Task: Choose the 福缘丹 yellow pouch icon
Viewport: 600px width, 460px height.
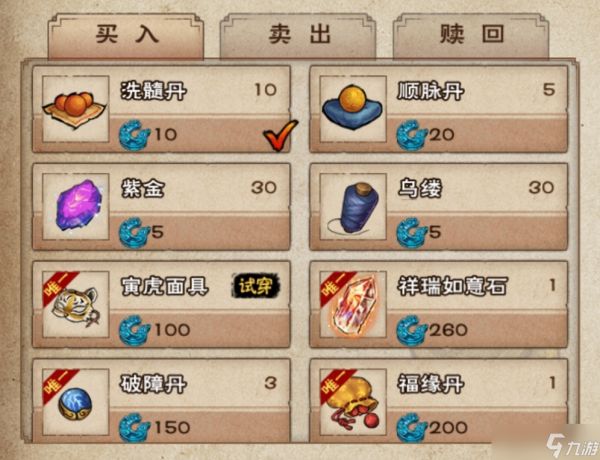Action: (352, 402)
